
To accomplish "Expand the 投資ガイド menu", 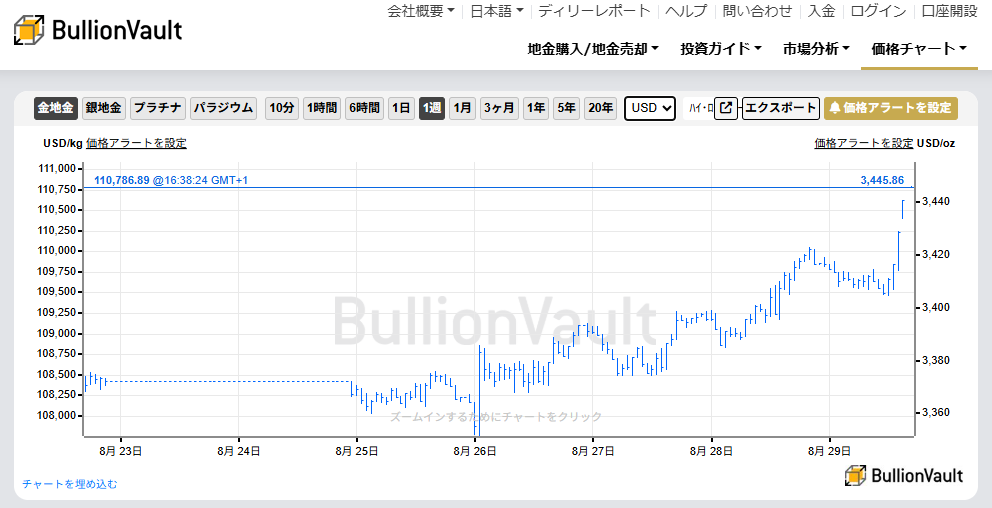I will (x=721, y=49).
